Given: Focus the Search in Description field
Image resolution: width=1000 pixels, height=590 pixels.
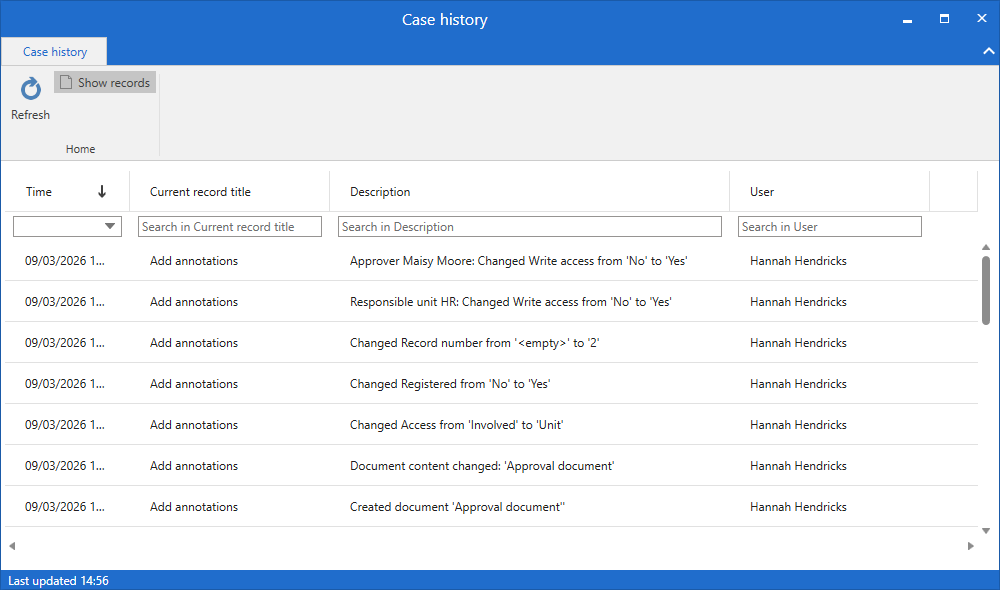Looking at the screenshot, I should [529, 226].
